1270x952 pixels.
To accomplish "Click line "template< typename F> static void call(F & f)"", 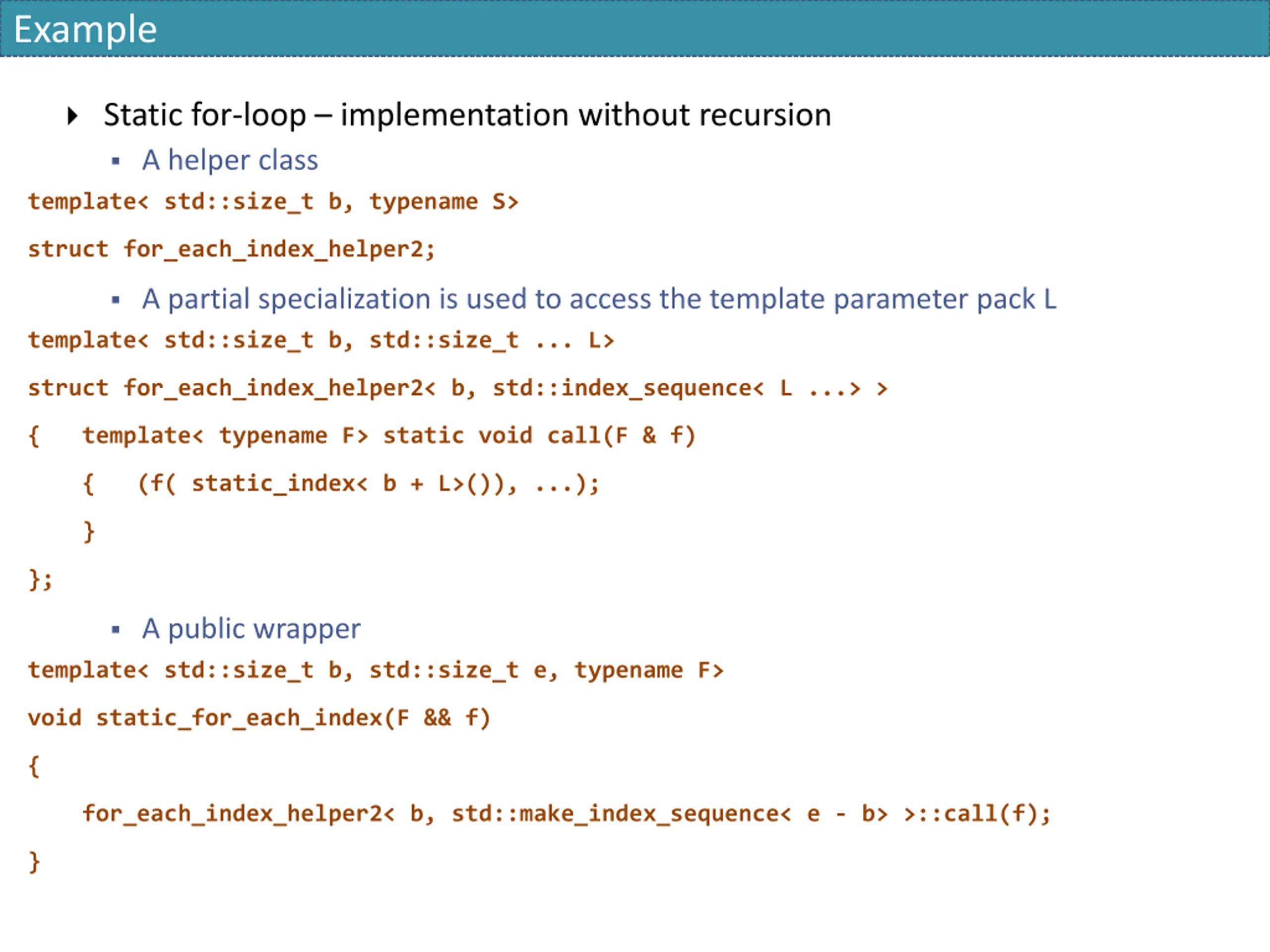I will (x=389, y=436).
